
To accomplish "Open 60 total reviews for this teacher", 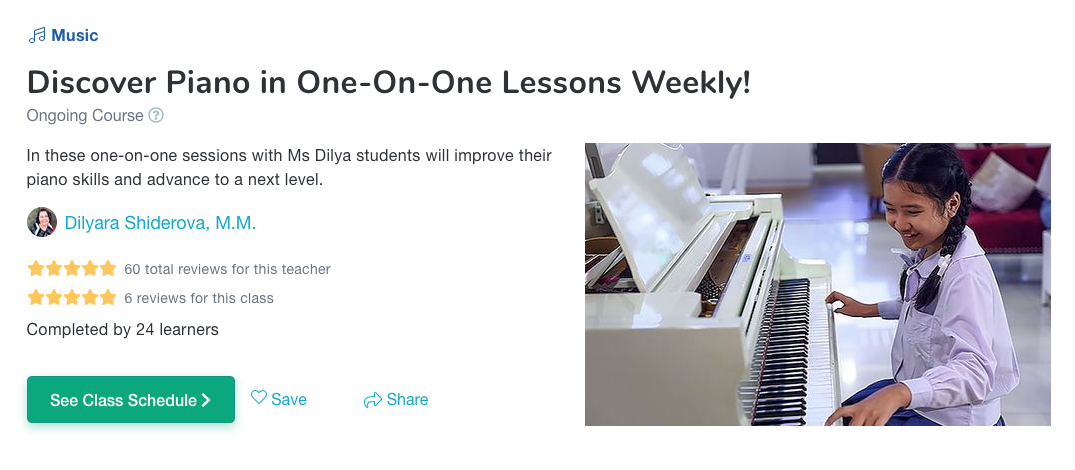I will pos(227,269).
